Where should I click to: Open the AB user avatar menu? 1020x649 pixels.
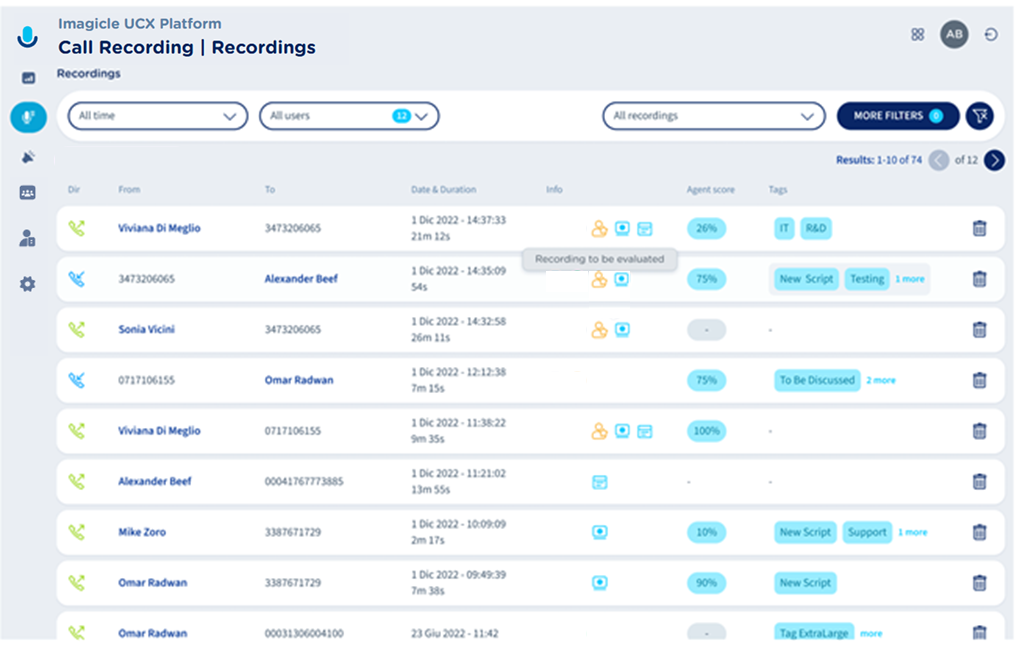click(954, 34)
